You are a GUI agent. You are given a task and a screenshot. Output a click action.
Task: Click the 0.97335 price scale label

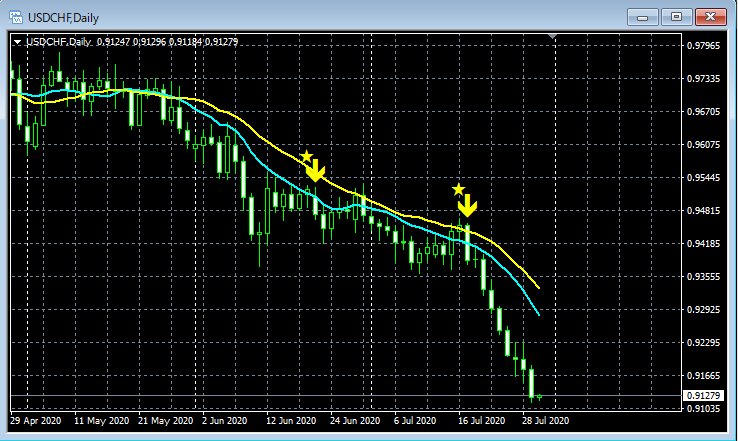click(x=703, y=79)
